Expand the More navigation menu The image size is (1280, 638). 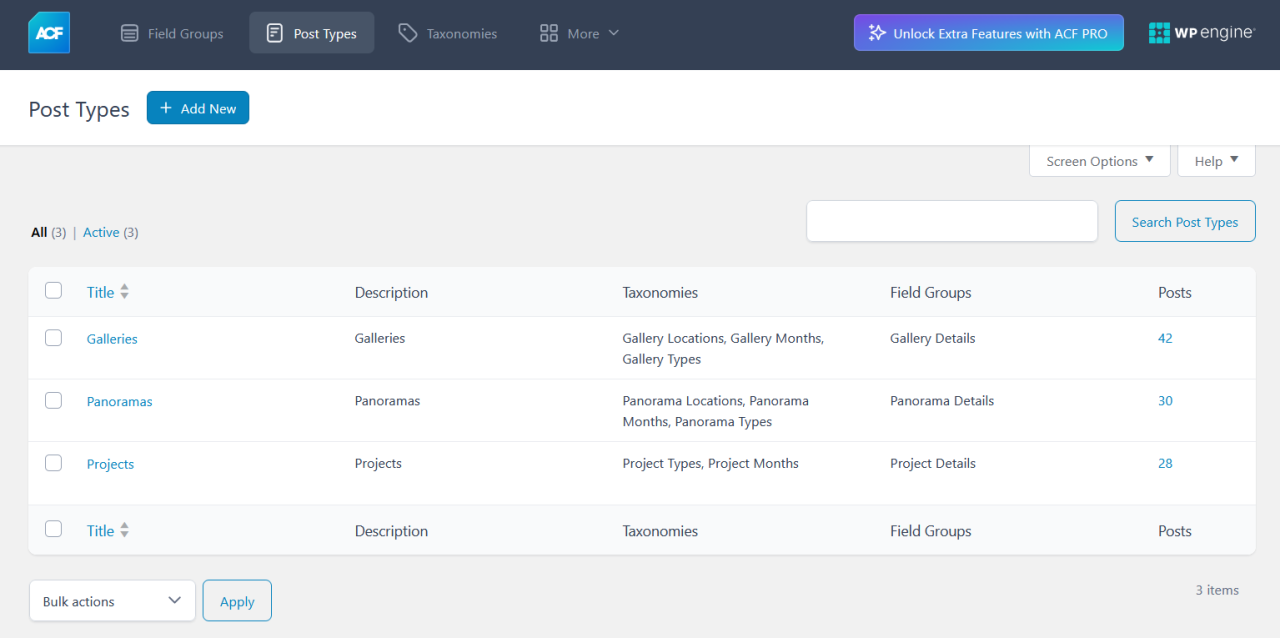(580, 33)
